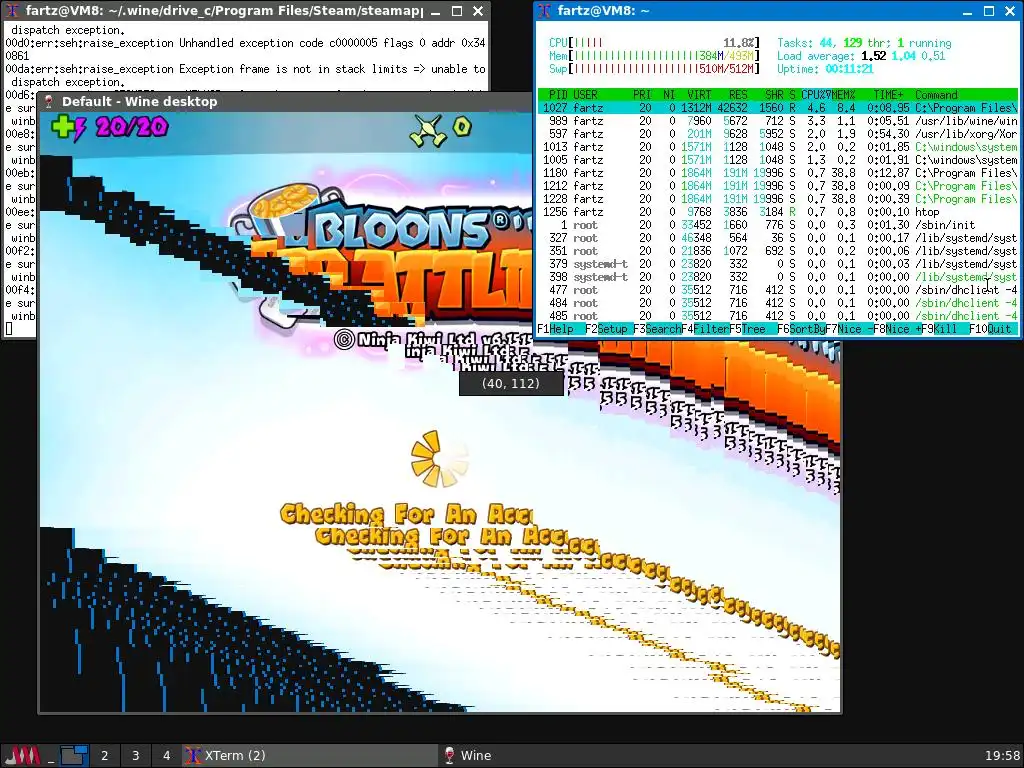Select process row PID 597 xorg in htop
Image resolution: width=1024 pixels, height=768 pixels.
pos(778,134)
